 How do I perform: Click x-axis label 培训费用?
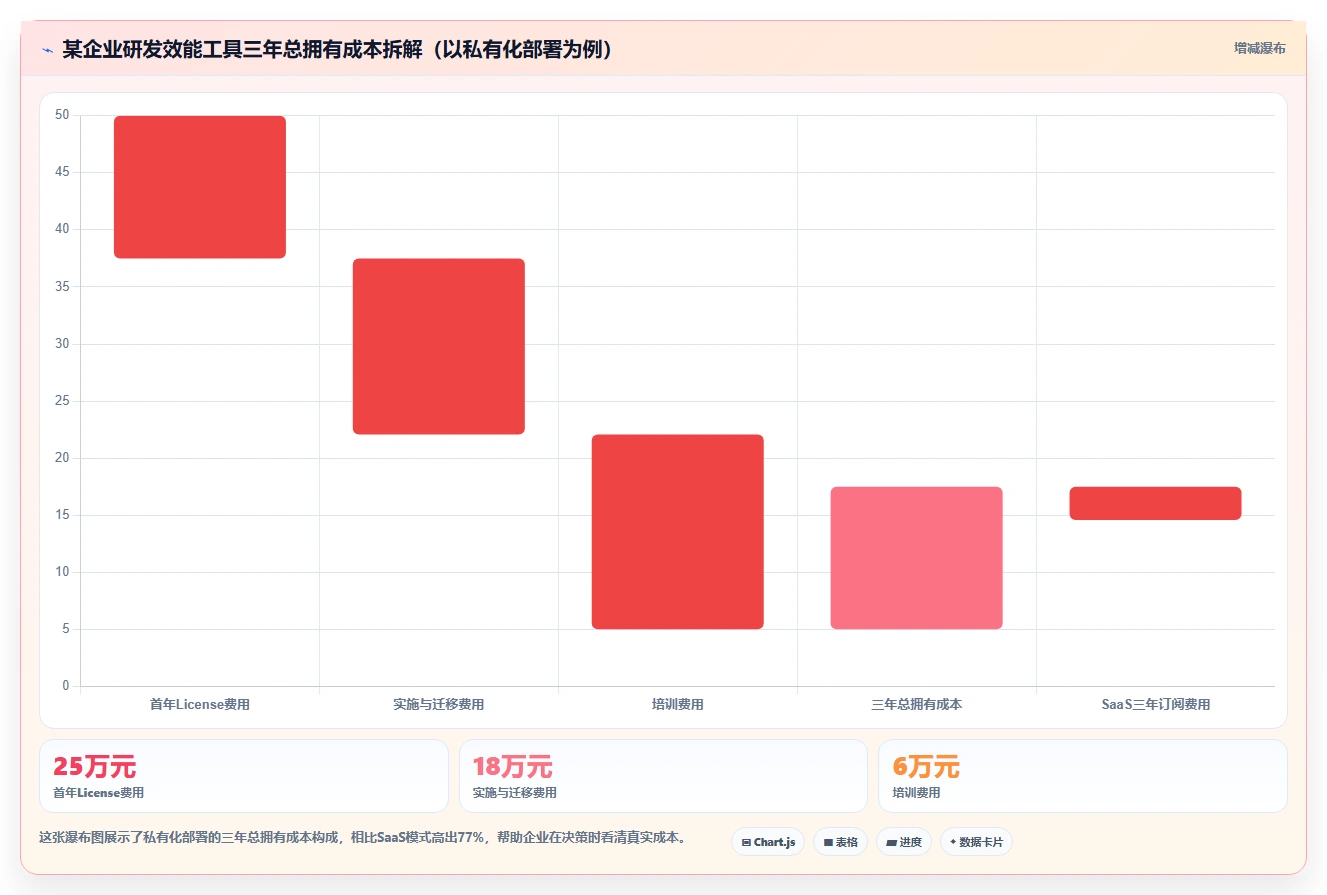click(678, 704)
